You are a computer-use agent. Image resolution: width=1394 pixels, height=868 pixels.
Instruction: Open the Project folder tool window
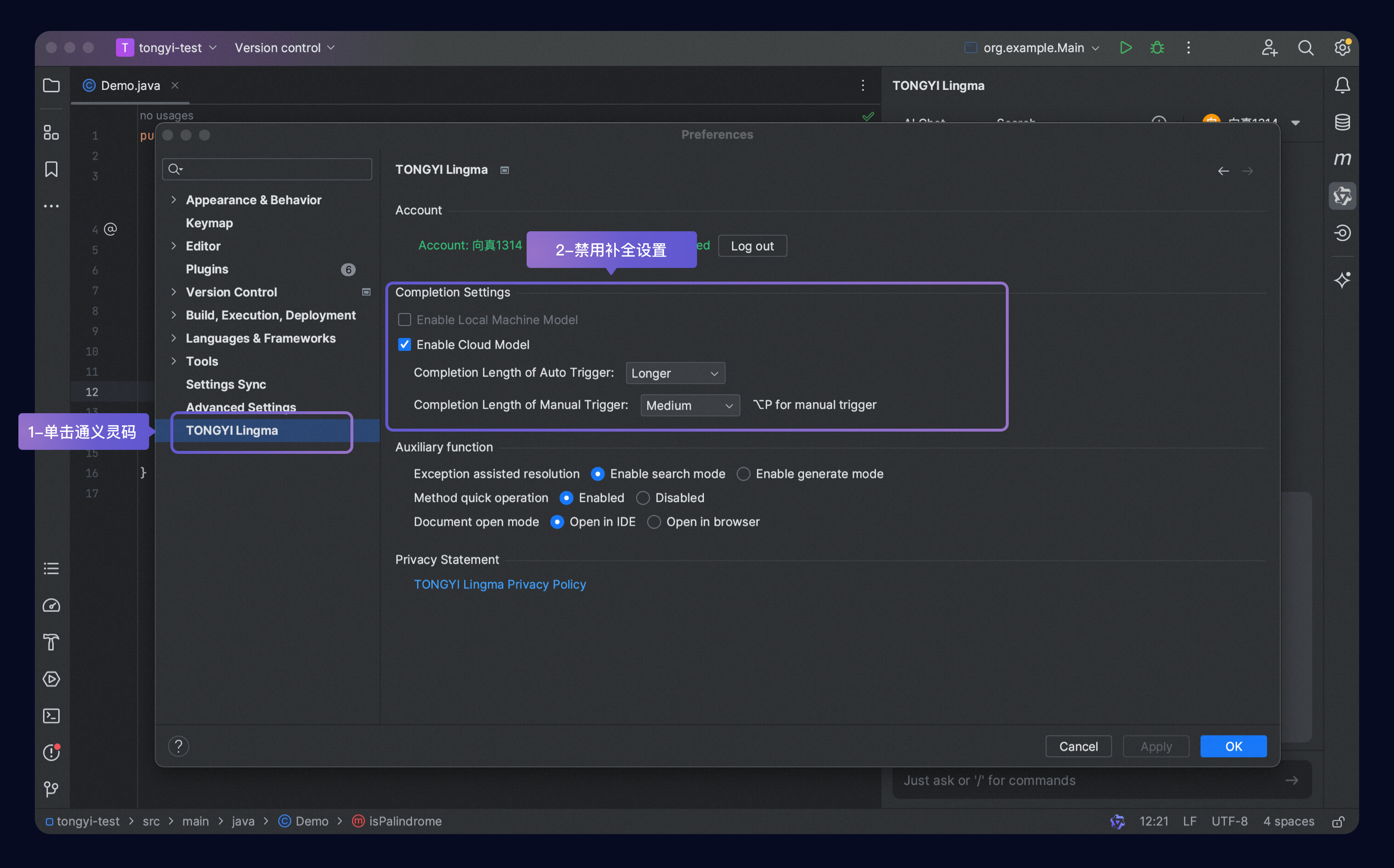[51, 86]
